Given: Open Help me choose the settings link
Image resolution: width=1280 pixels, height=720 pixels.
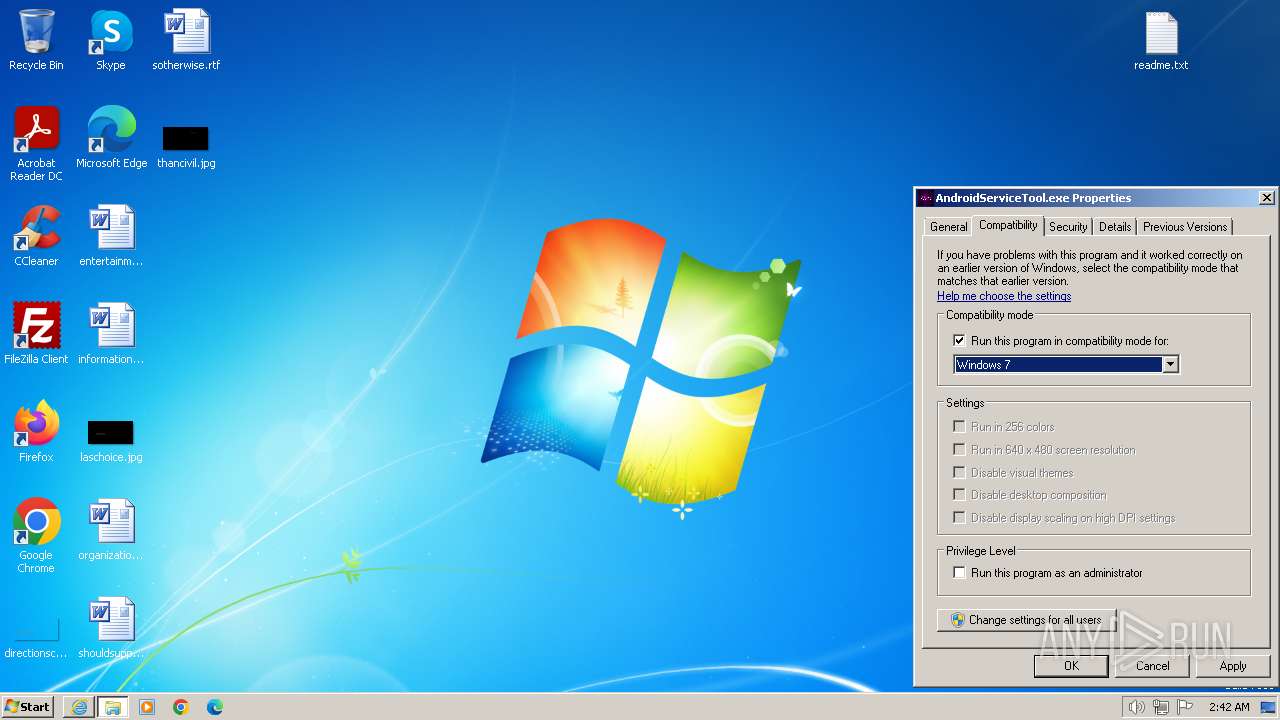Looking at the screenshot, I should coord(1004,296).
